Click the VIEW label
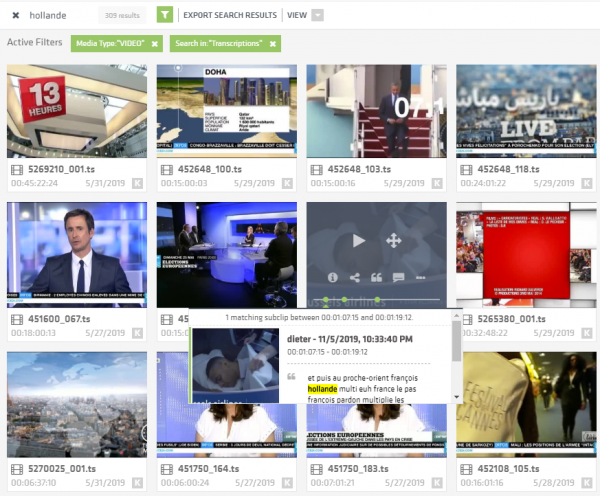 297,15
